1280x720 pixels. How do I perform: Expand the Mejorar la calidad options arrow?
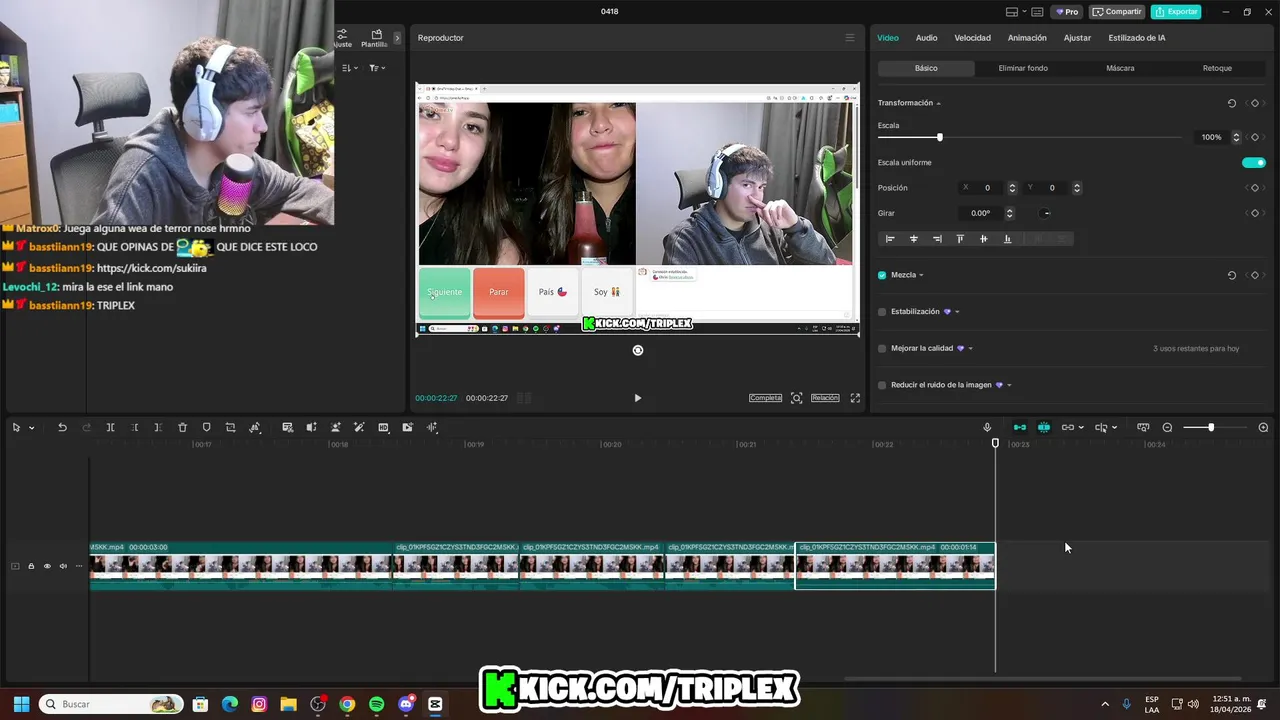[x=970, y=349]
